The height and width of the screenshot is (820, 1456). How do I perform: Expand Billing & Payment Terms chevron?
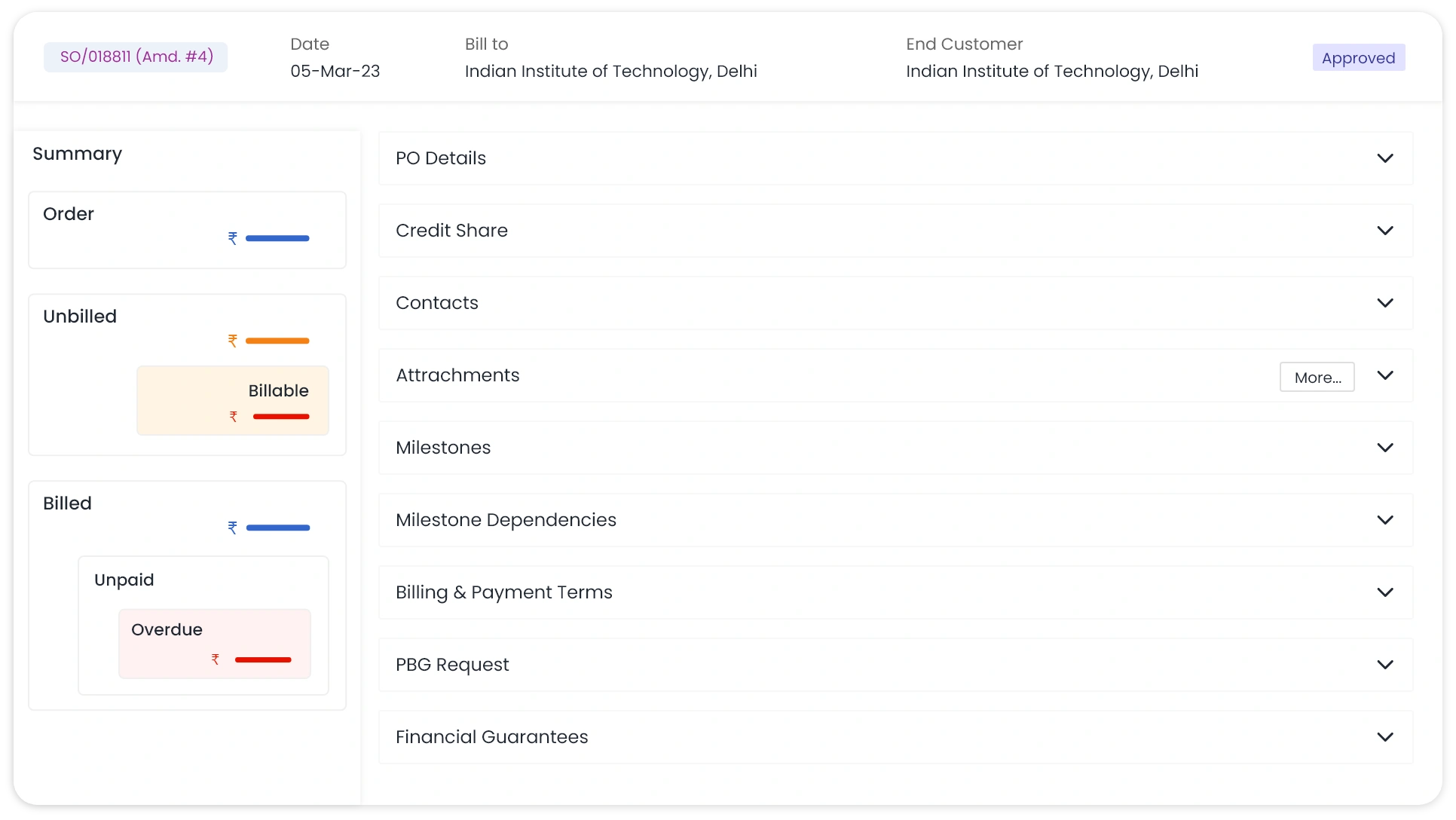coord(1384,592)
